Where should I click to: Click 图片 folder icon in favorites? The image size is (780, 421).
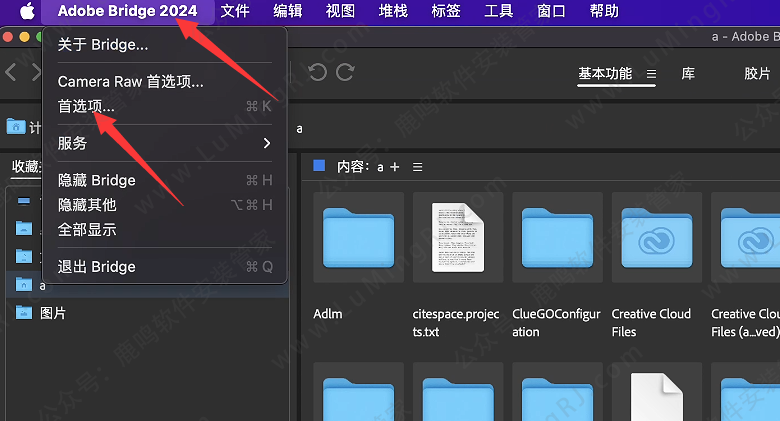pyautogui.click(x=24, y=313)
